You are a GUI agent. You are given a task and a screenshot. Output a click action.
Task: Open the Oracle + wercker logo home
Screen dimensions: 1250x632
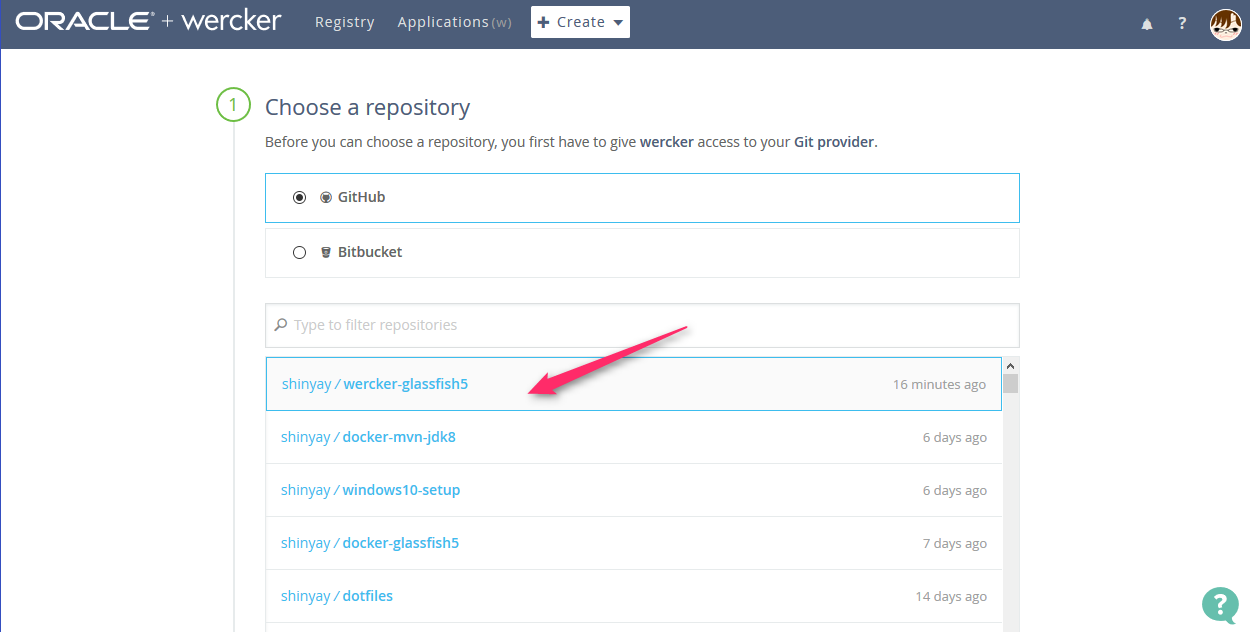(x=148, y=21)
